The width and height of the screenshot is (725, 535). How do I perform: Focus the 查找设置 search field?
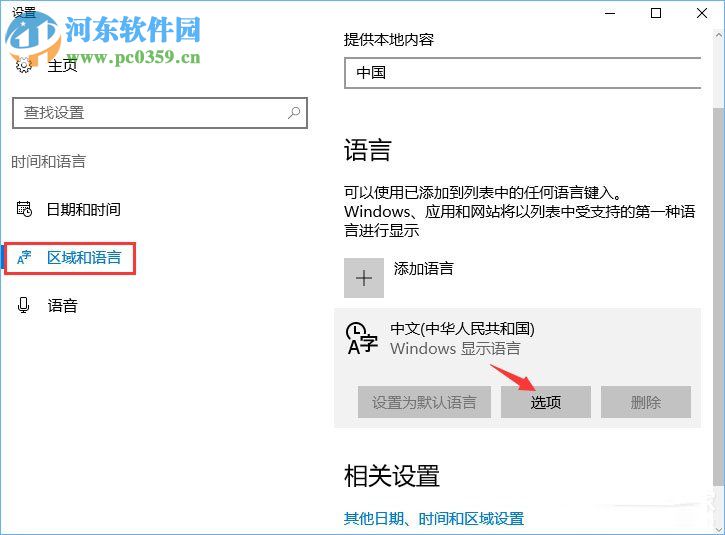pos(160,113)
